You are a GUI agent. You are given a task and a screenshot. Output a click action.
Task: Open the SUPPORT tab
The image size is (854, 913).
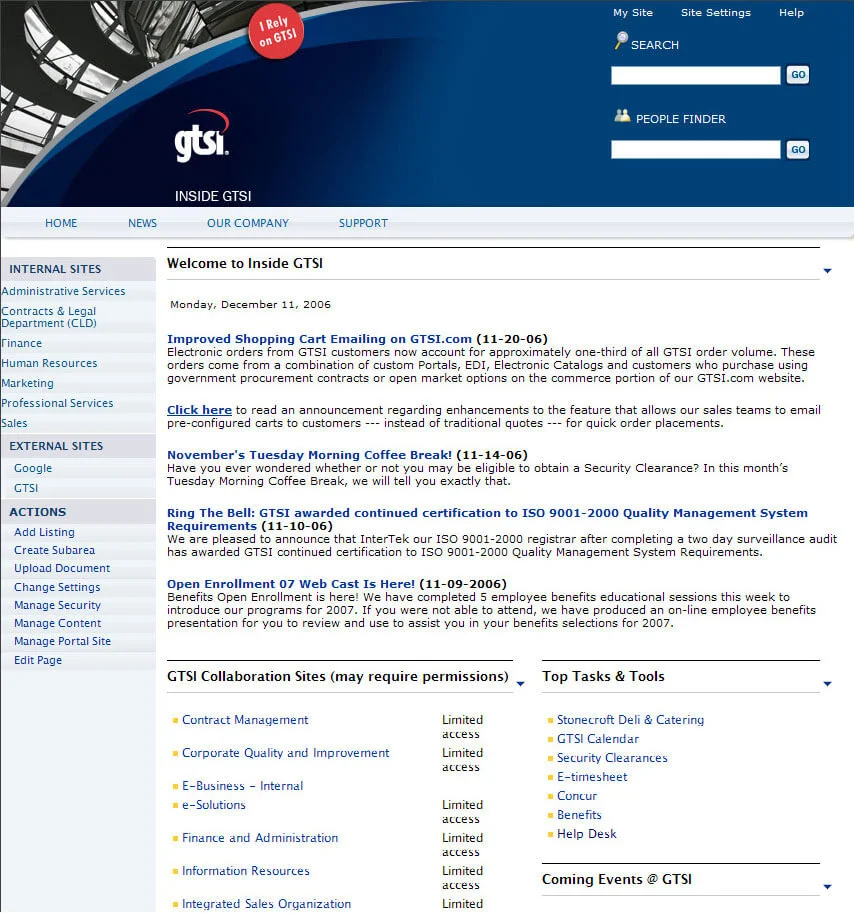pos(363,223)
